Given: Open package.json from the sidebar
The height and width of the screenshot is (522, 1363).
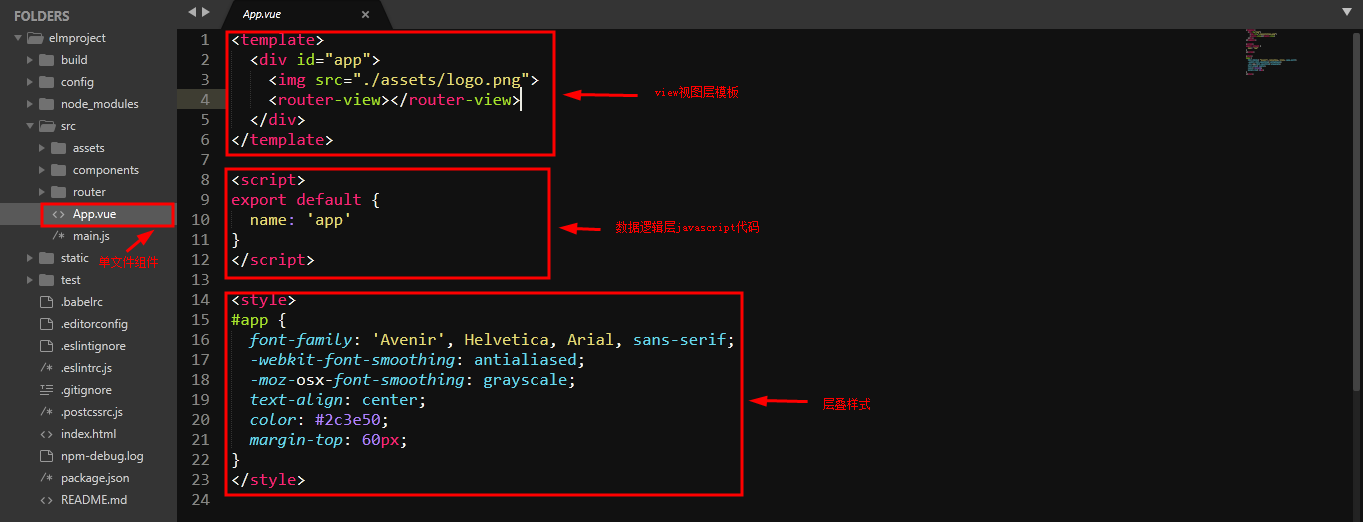Looking at the screenshot, I should coord(95,478).
